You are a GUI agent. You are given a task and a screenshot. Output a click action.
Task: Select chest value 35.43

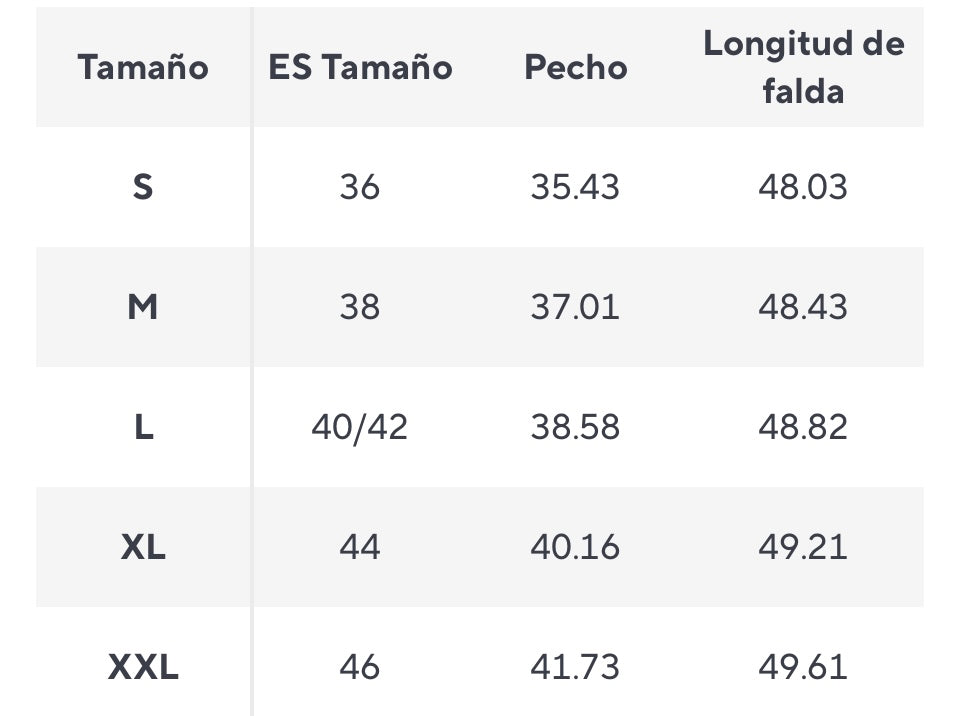575,187
